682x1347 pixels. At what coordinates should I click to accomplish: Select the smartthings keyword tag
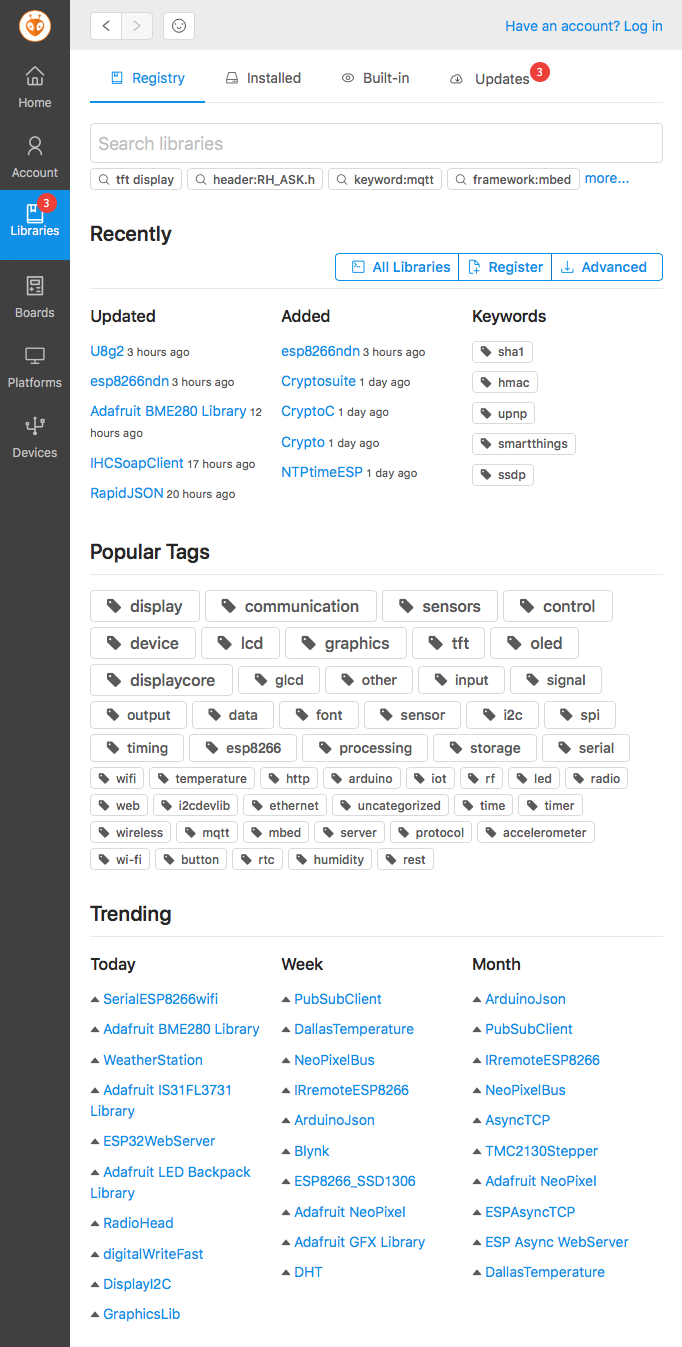(x=524, y=444)
